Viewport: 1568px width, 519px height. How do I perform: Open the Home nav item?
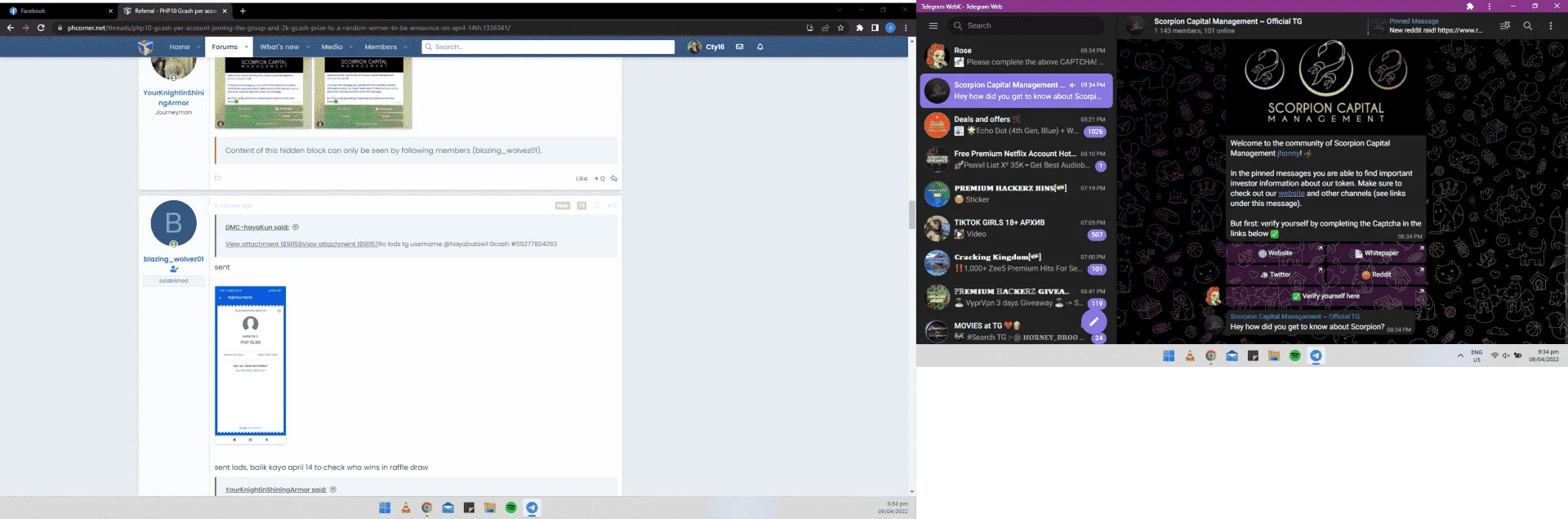pyautogui.click(x=179, y=47)
